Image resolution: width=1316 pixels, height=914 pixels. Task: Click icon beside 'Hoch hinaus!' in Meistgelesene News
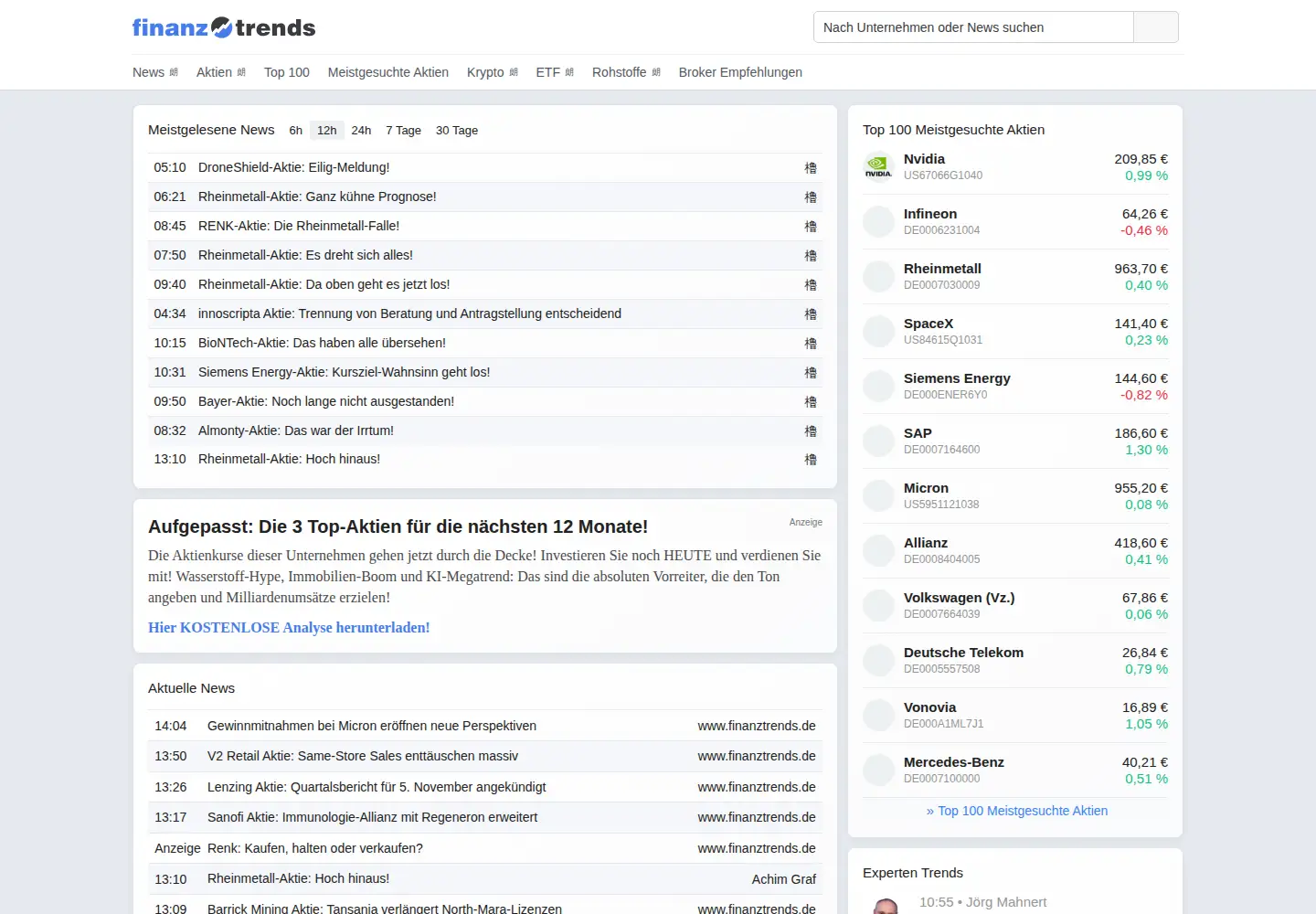coord(810,459)
